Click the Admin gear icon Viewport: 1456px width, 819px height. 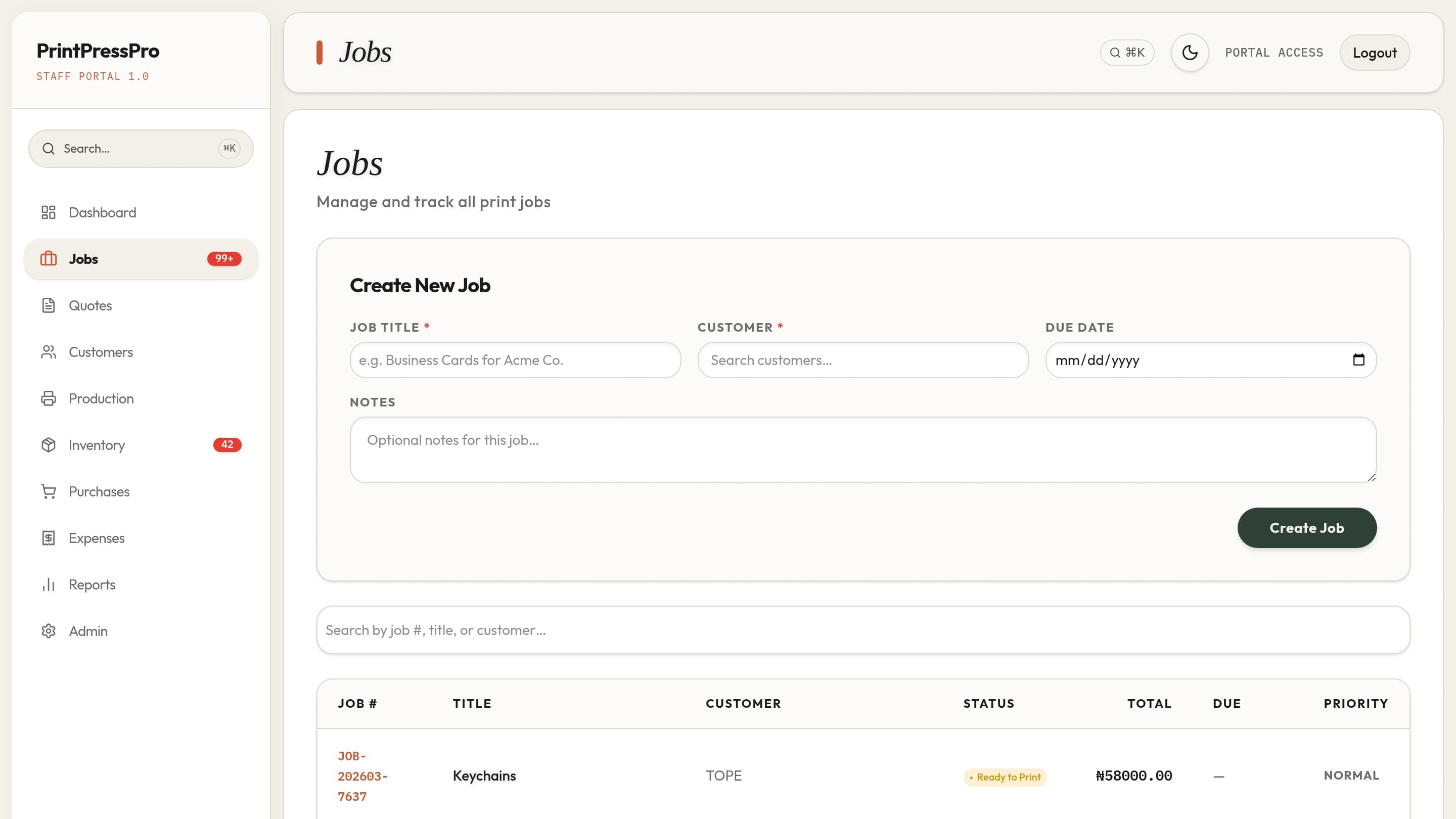pyautogui.click(x=49, y=631)
